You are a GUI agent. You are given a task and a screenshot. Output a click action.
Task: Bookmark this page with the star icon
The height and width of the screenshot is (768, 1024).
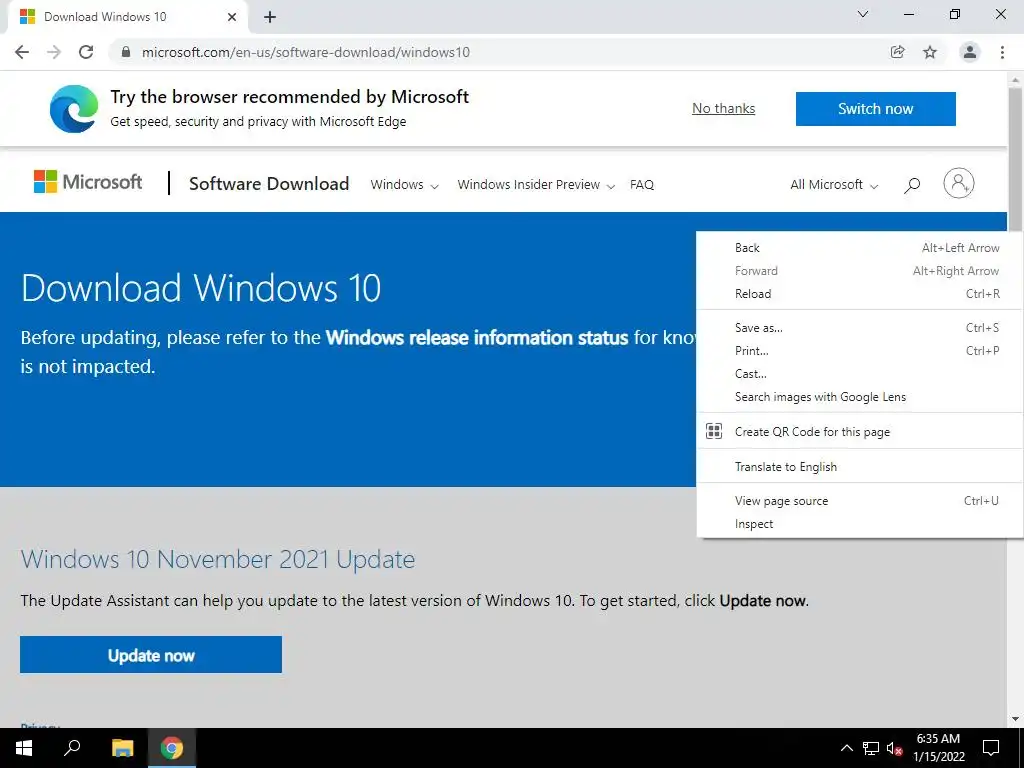pos(930,52)
